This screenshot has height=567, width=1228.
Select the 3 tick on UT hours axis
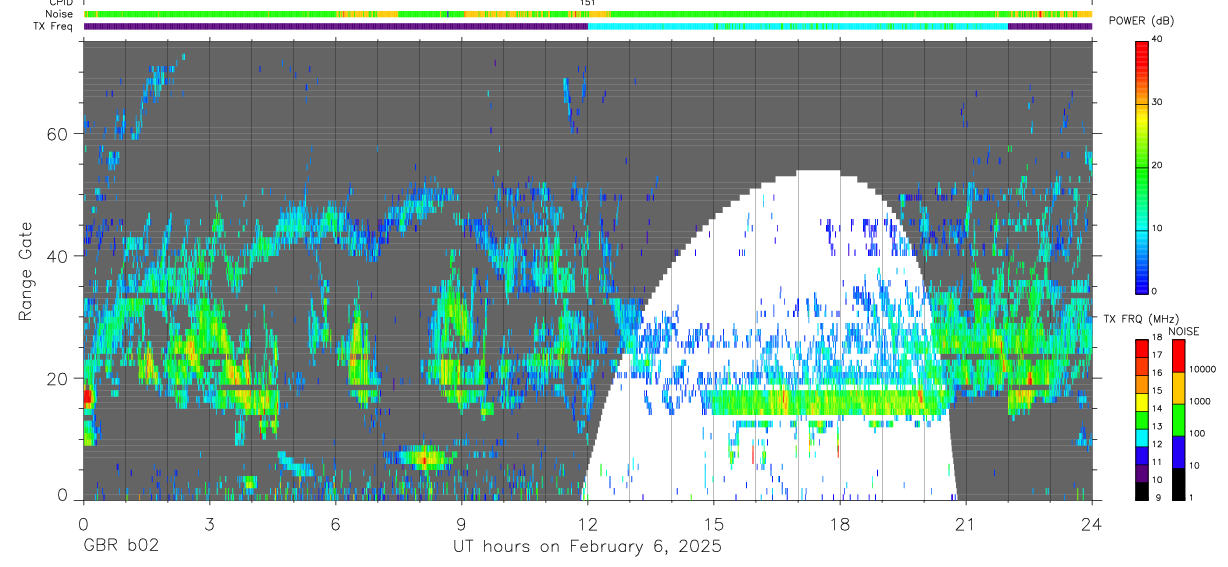click(x=209, y=522)
